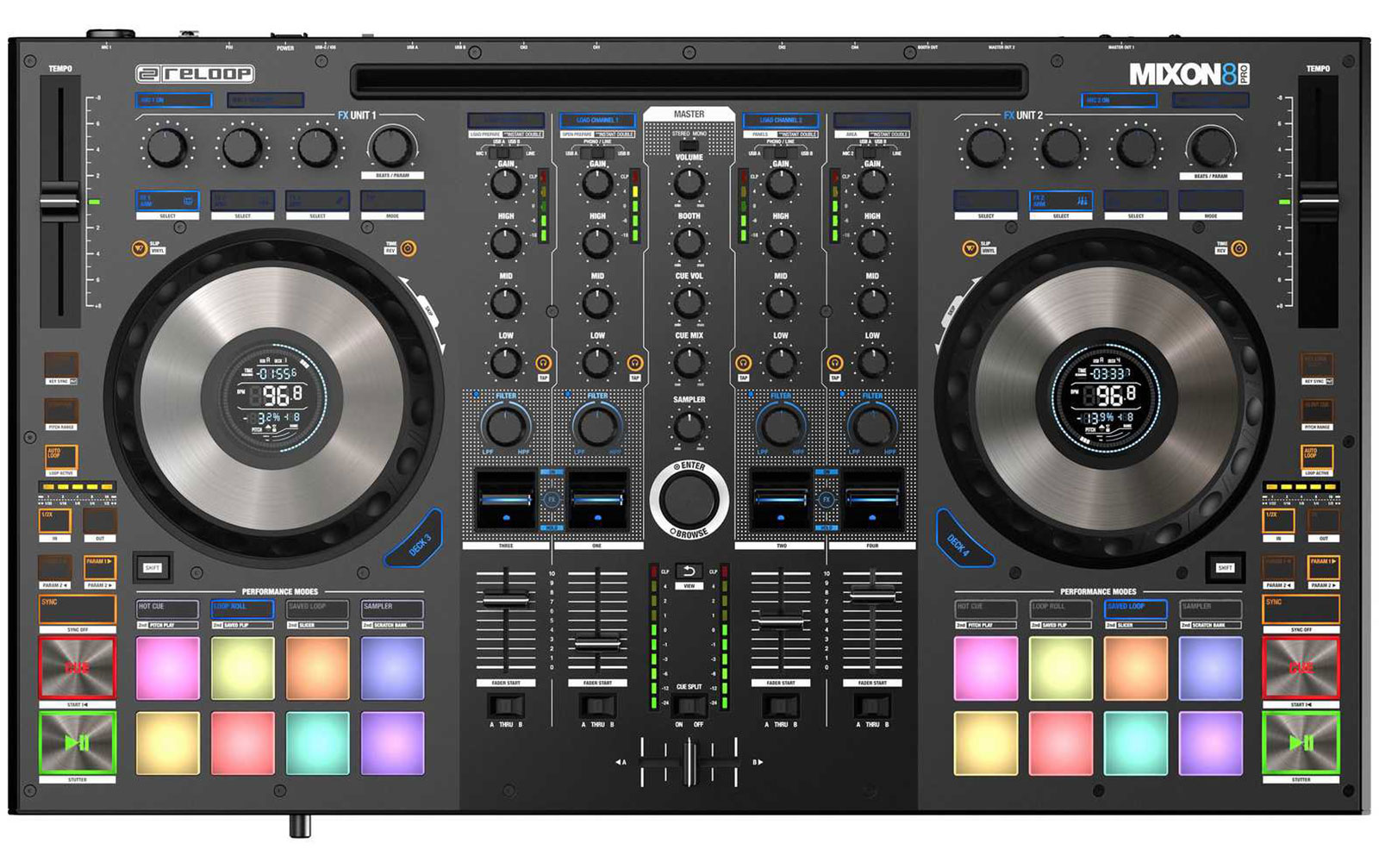Click channel TWO GAIN knob
The image size is (1379, 868).
pyautogui.click(x=781, y=183)
